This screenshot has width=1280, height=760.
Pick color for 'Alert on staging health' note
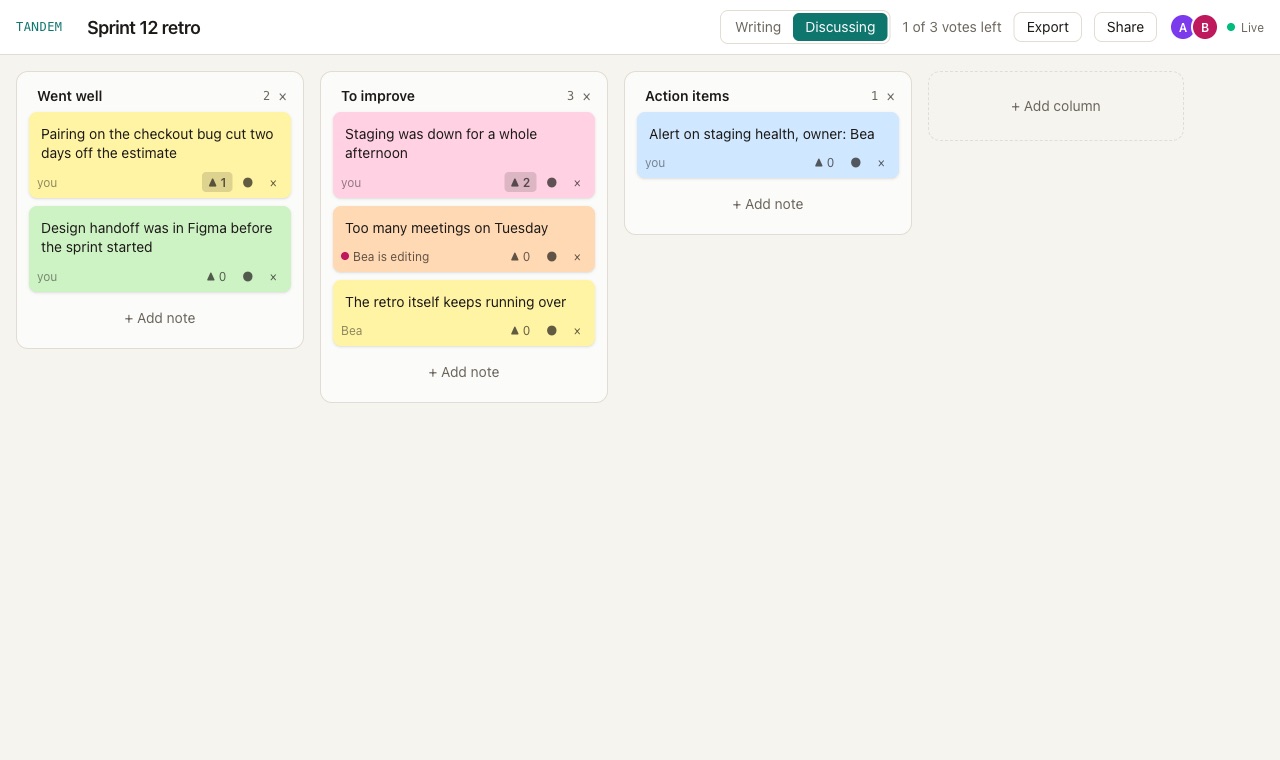tap(856, 162)
